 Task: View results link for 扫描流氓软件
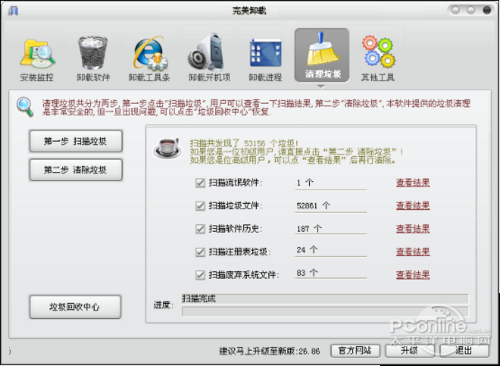(413, 183)
